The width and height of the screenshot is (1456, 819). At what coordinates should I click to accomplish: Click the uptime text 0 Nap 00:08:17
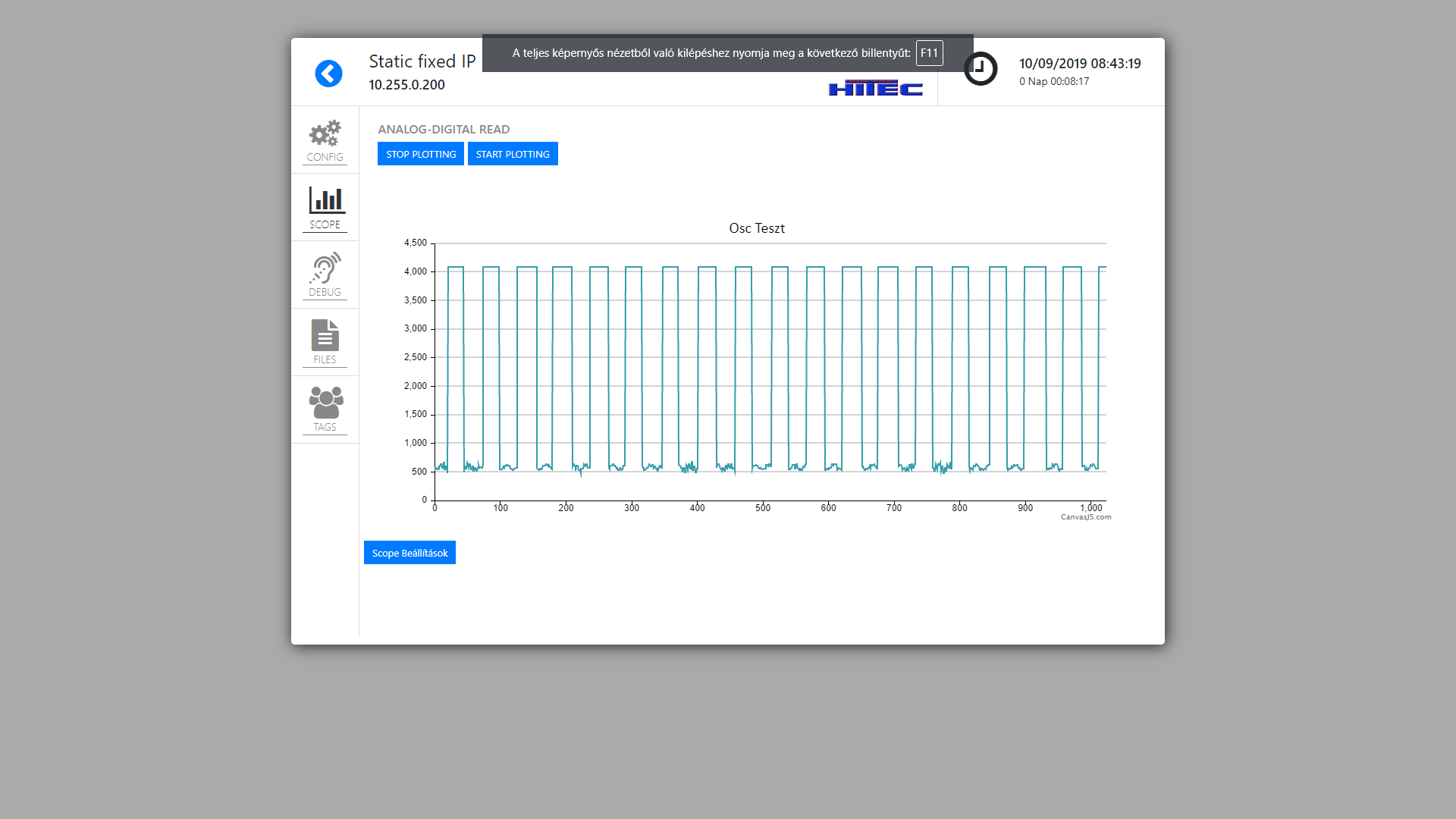coord(1054,81)
